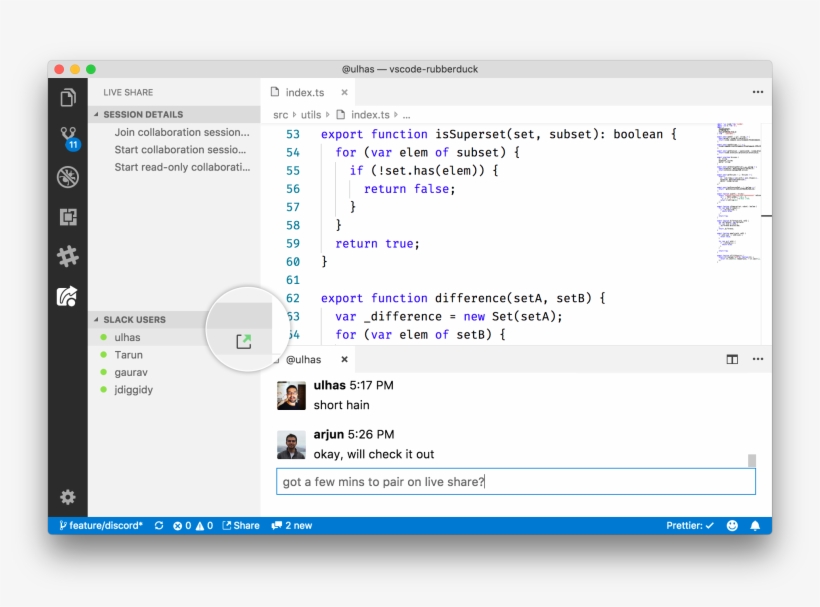Close the @ulhas chat tab
The width and height of the screenshot is (820, 607).
point(344,360)
